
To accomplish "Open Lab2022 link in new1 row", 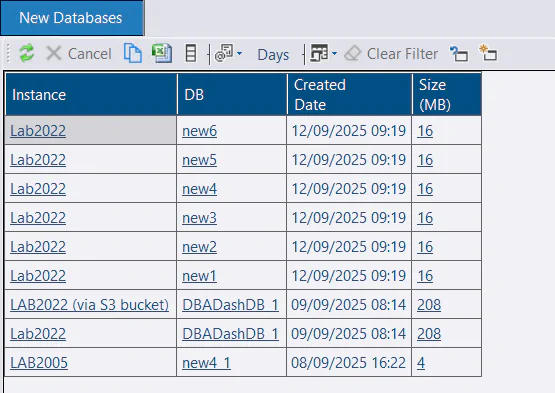I will pyautogui.click(x=38, y=276).
